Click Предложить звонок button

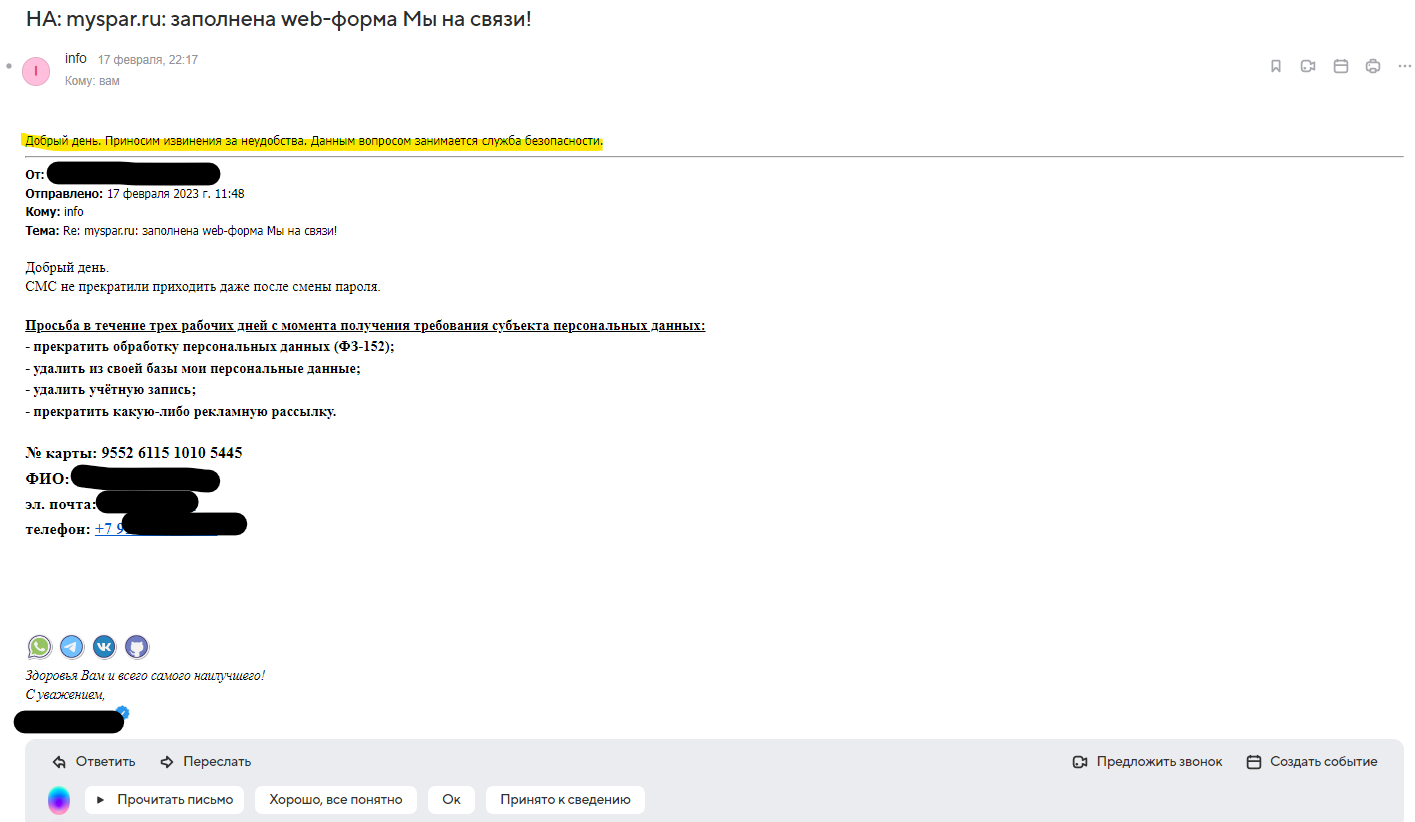click(x=1147, y=762)
